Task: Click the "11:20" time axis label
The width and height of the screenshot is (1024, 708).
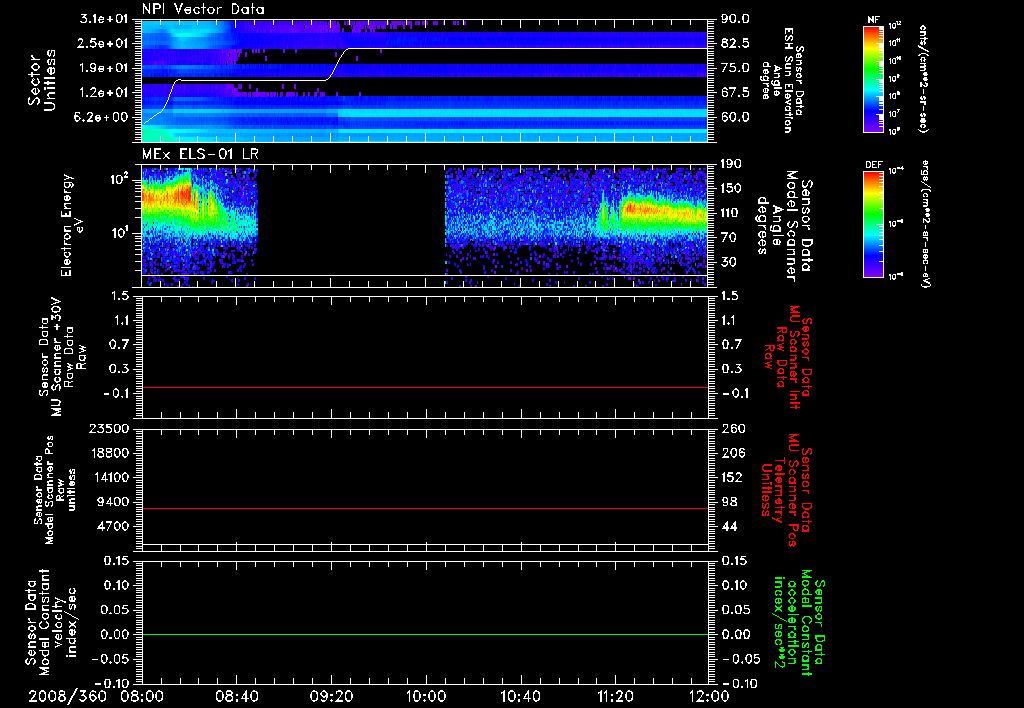Action: [x=615, y=696]
